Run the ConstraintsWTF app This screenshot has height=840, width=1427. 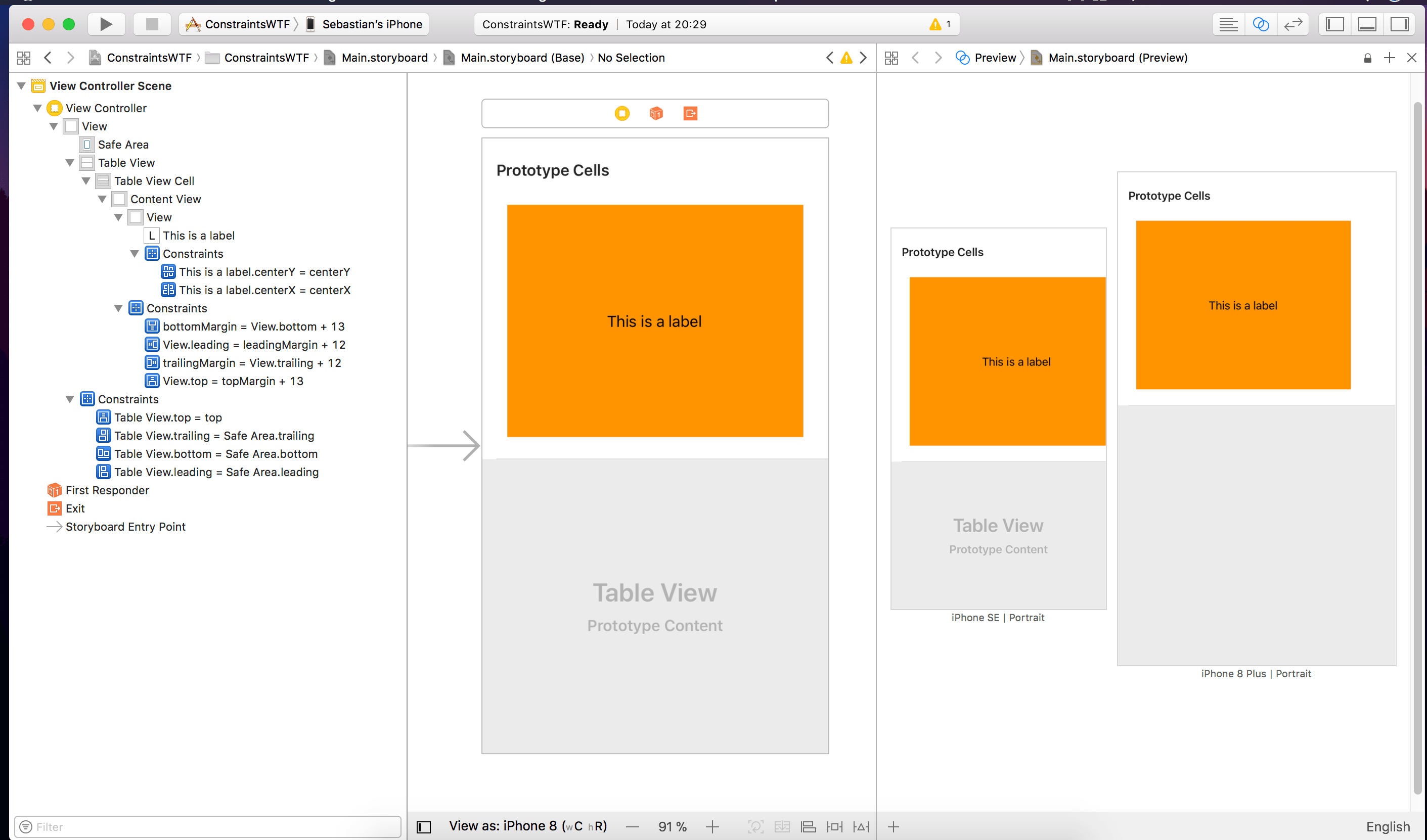coord(106,24)
